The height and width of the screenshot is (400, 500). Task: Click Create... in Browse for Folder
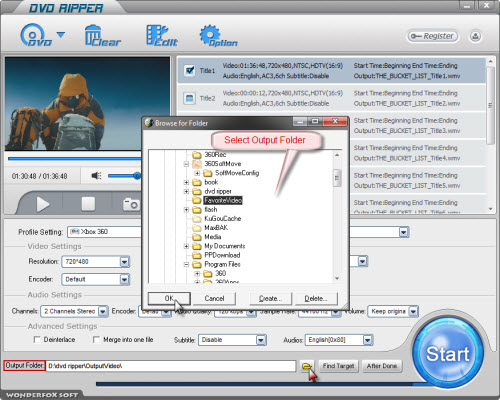pyautogui.click(x=270, y=298)
